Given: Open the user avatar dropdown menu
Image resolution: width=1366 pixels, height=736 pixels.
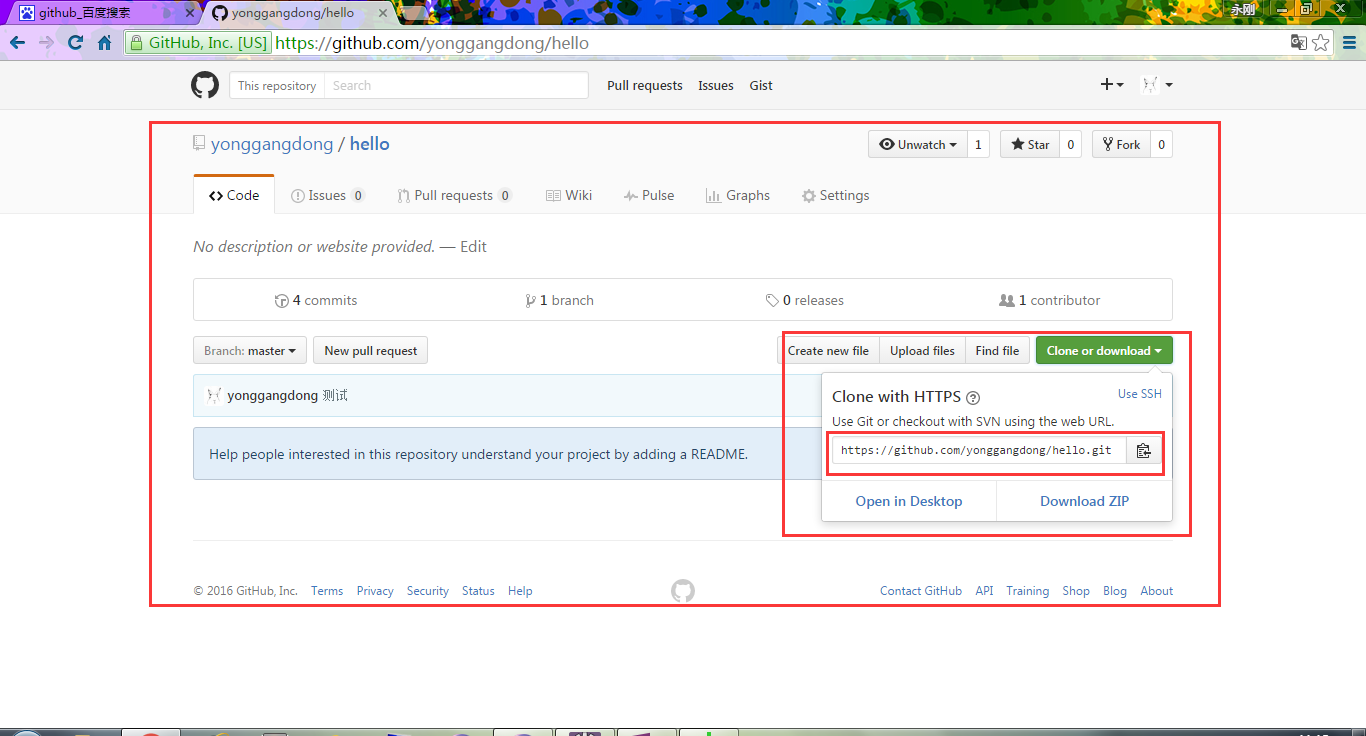Looking at the screenshot, I should (x=1157, y=85).
